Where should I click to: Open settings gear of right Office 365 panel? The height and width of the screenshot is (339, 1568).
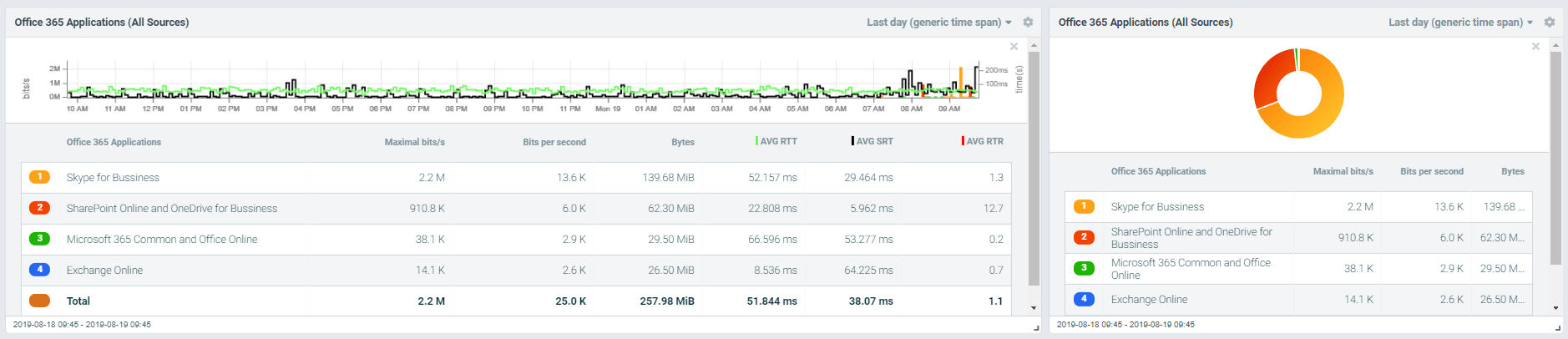pyautogui.click(x=1550, y=23)
